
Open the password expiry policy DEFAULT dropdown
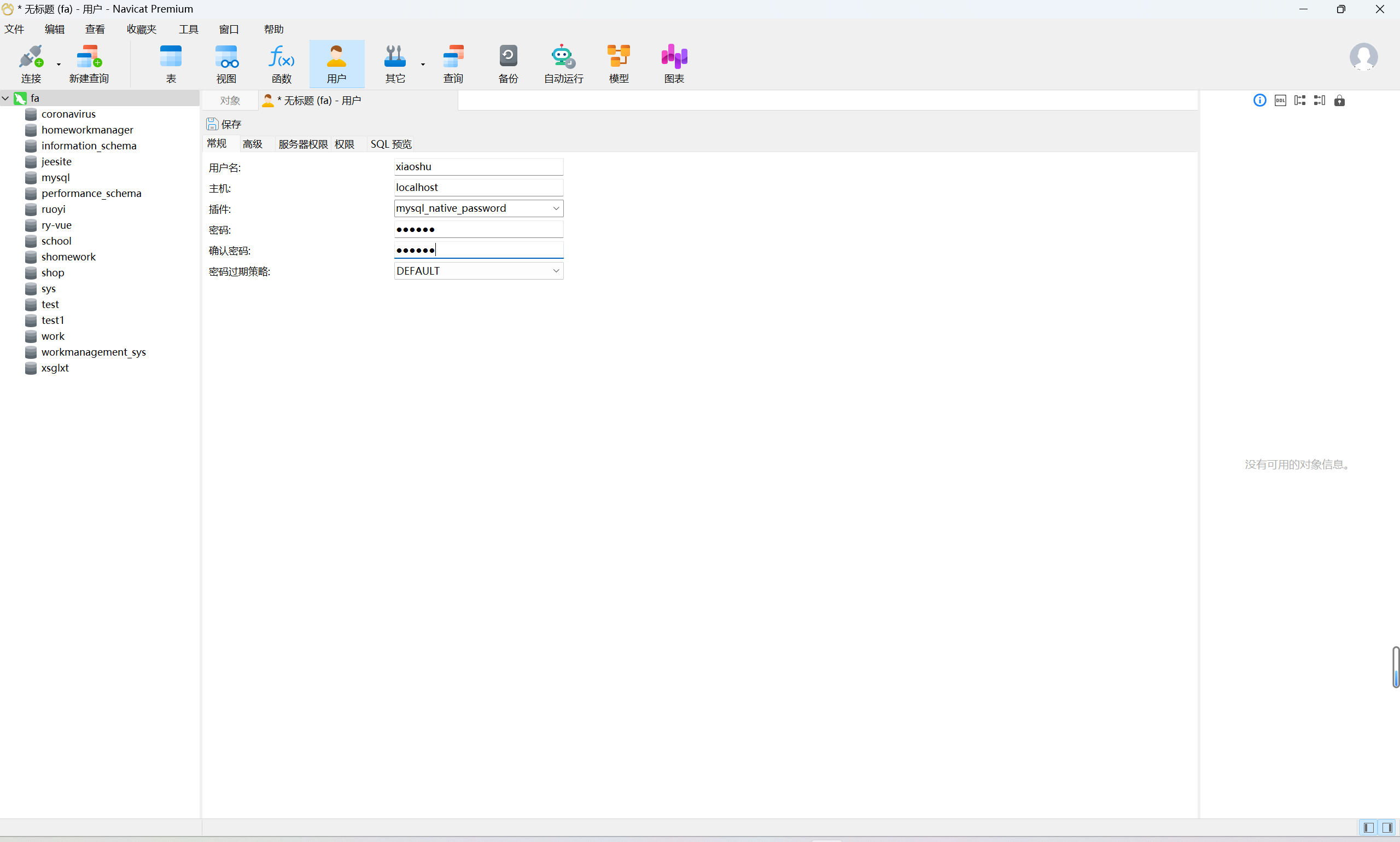[556, 271]
